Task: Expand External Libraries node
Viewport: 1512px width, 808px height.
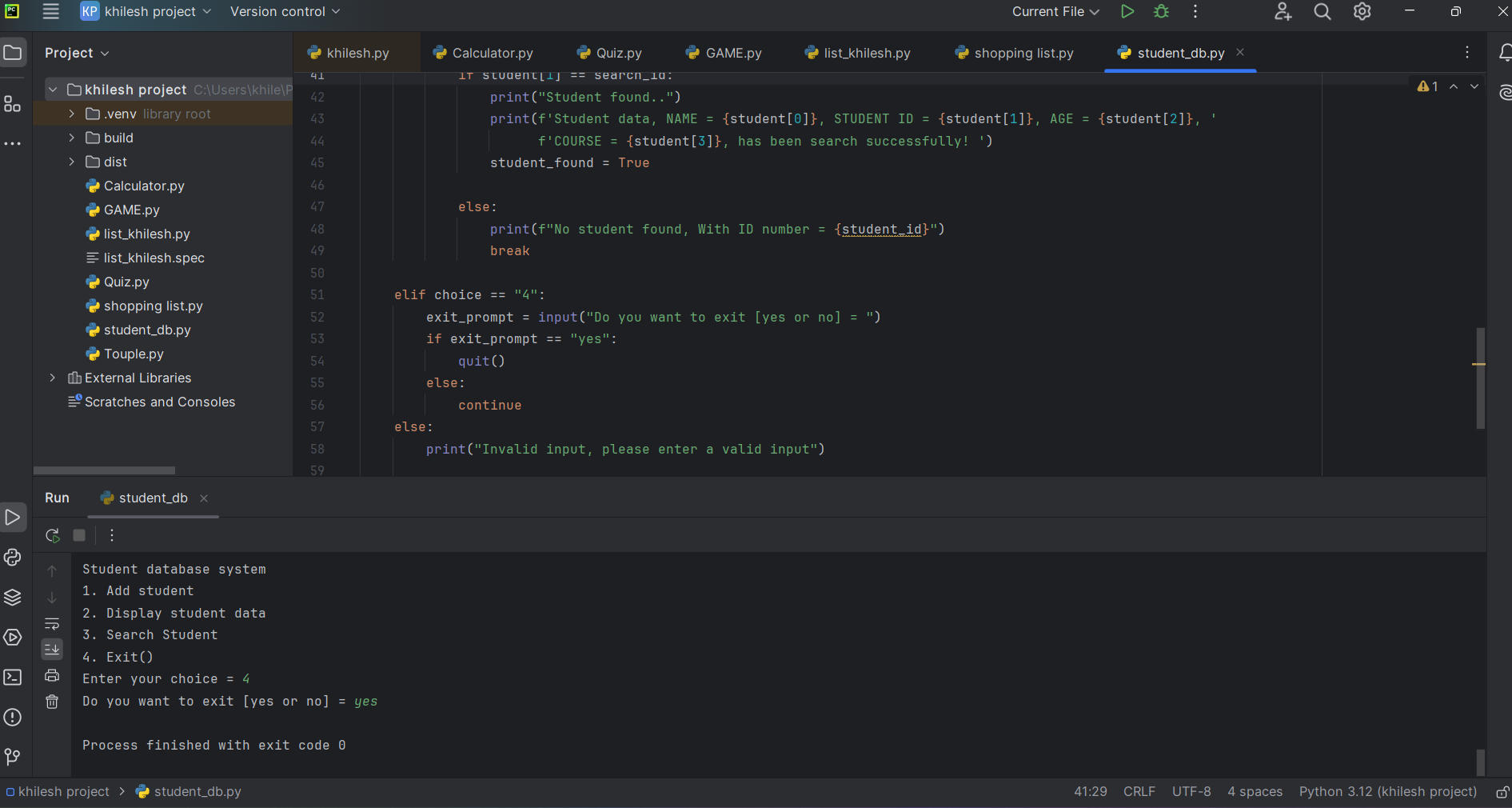Action: 53,378
